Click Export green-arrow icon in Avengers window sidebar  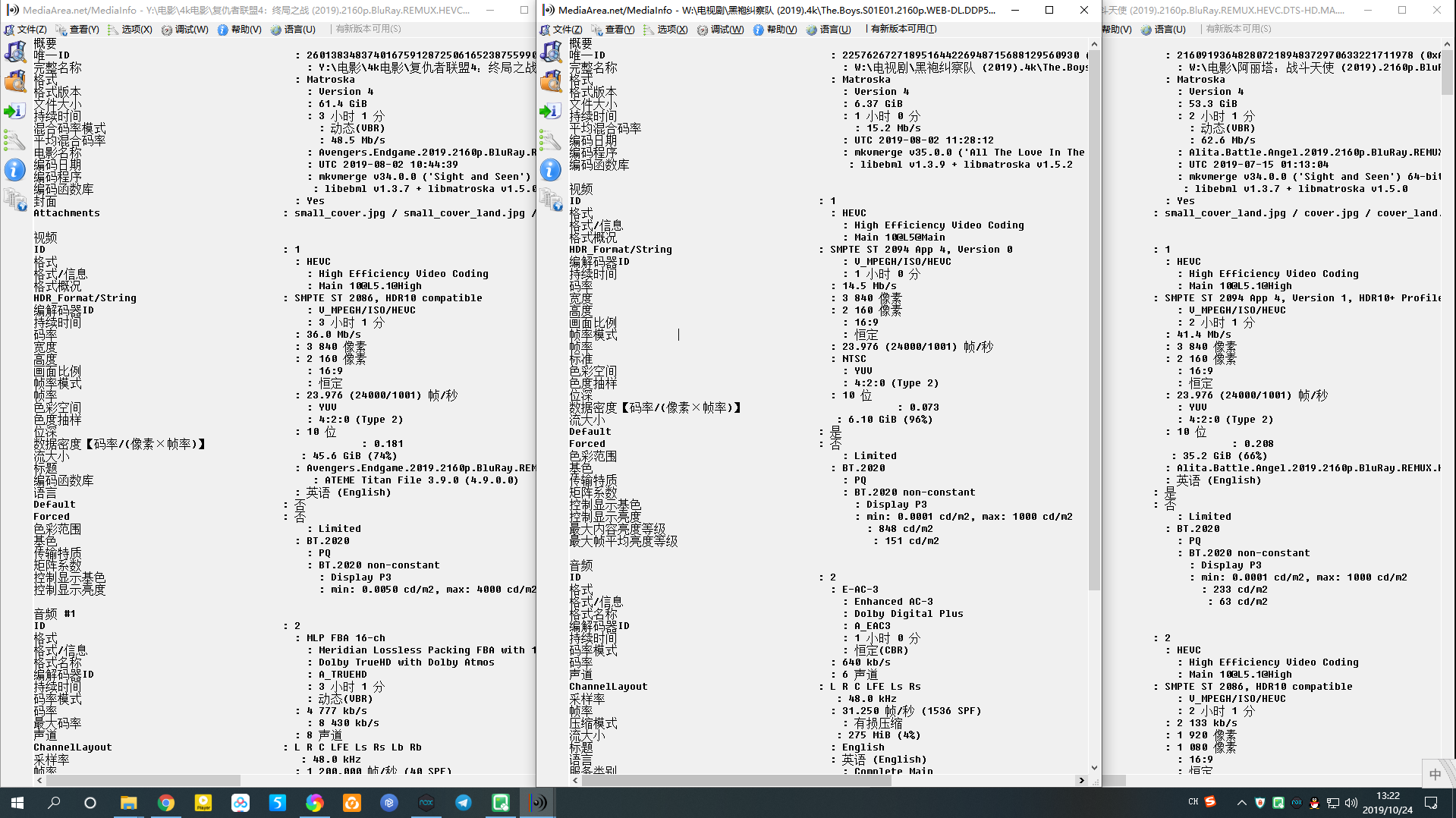15,111
